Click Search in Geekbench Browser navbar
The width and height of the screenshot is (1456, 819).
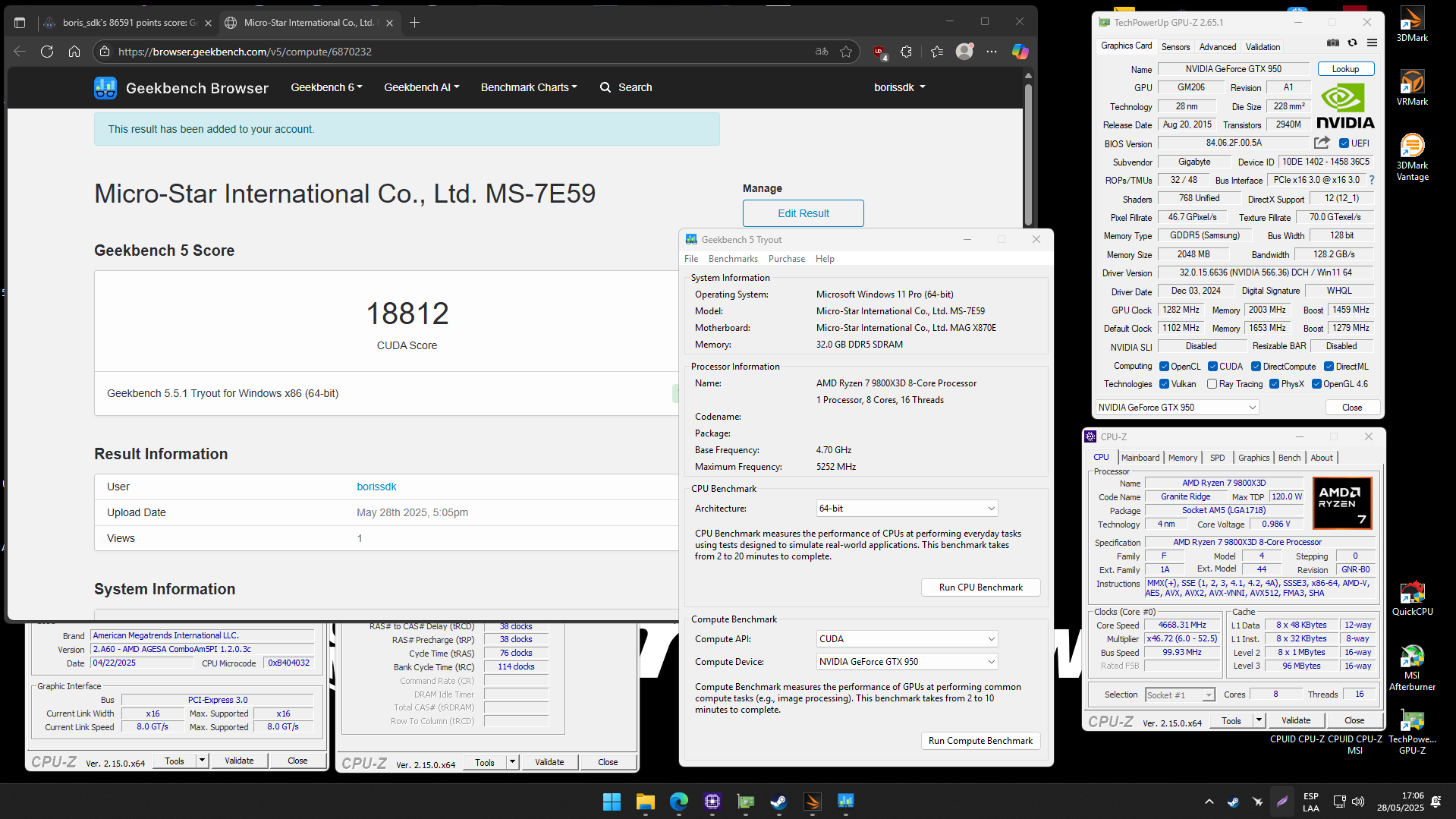pyautogui.click(x=626, y=87)
